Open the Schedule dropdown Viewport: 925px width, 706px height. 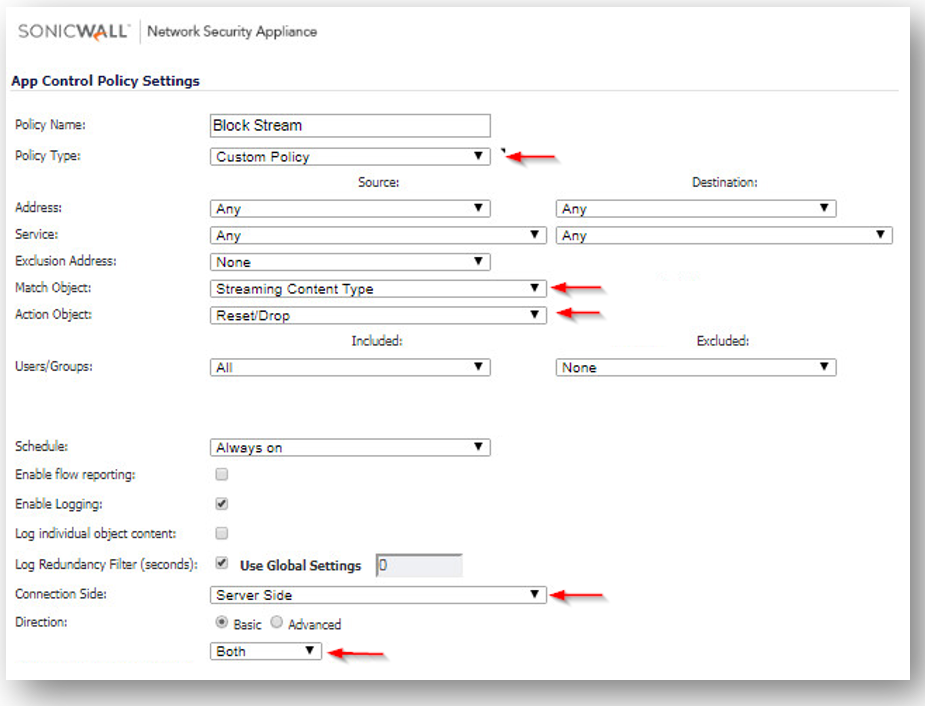(350, 447)
